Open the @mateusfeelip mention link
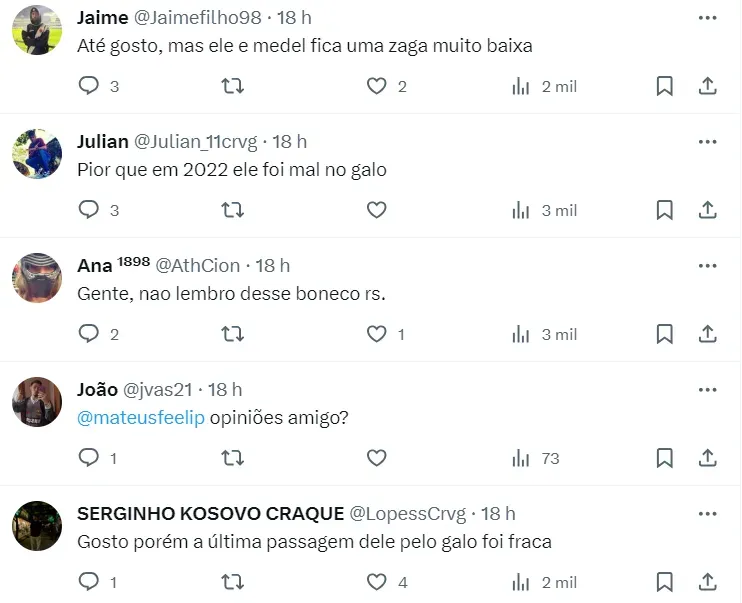The width and height of the screenshot is (742, 603). (141, 417)
